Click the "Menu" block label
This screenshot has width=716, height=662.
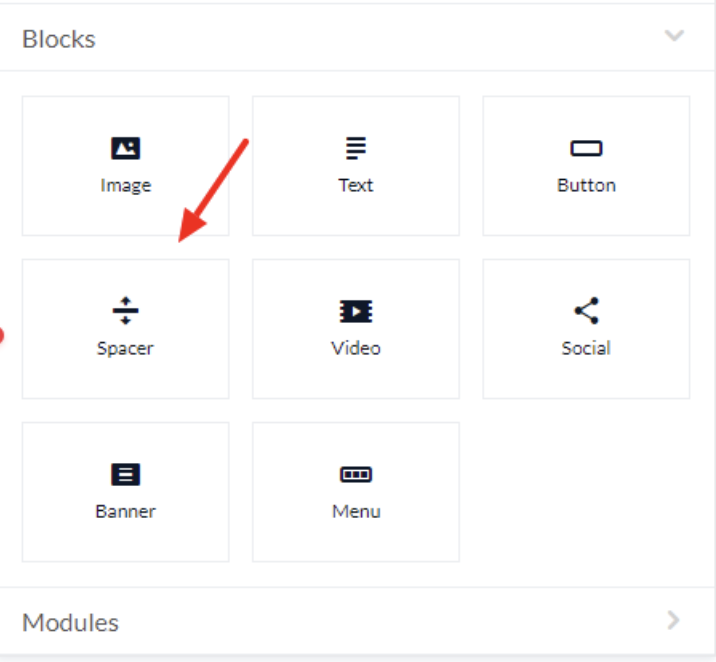(x=356, y=511)
